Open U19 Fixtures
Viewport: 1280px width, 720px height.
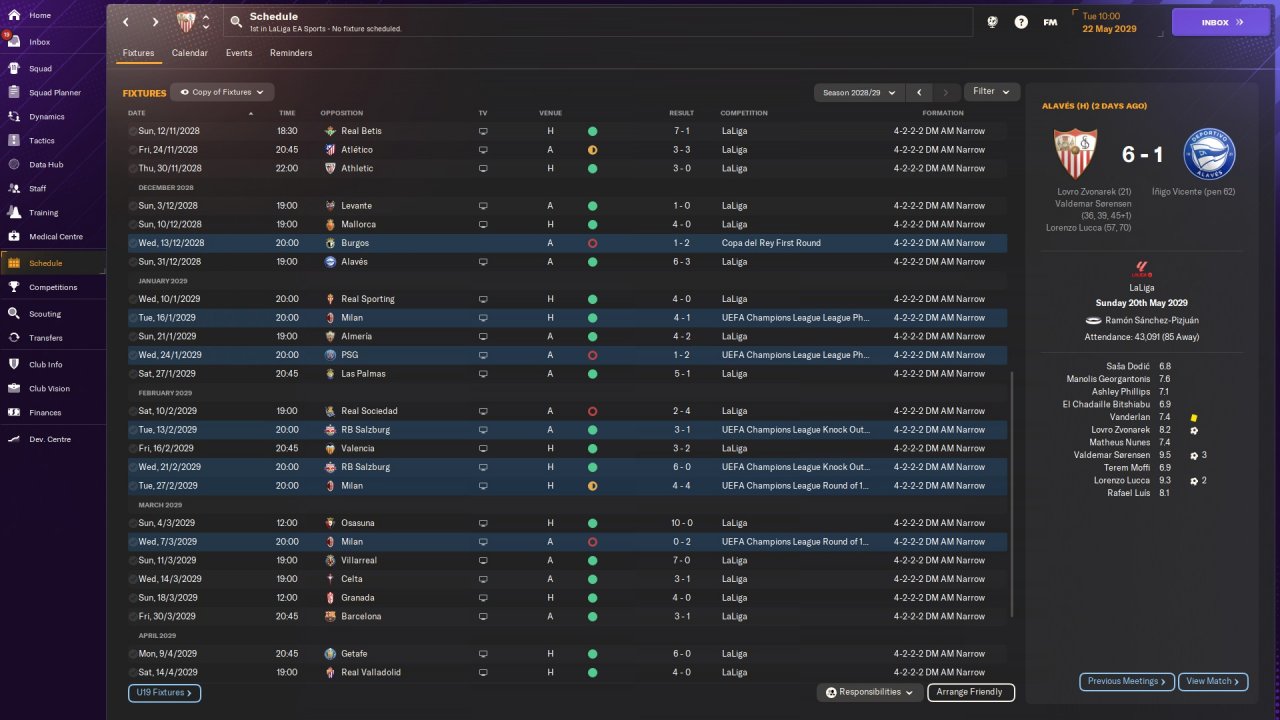pos(164,692)
